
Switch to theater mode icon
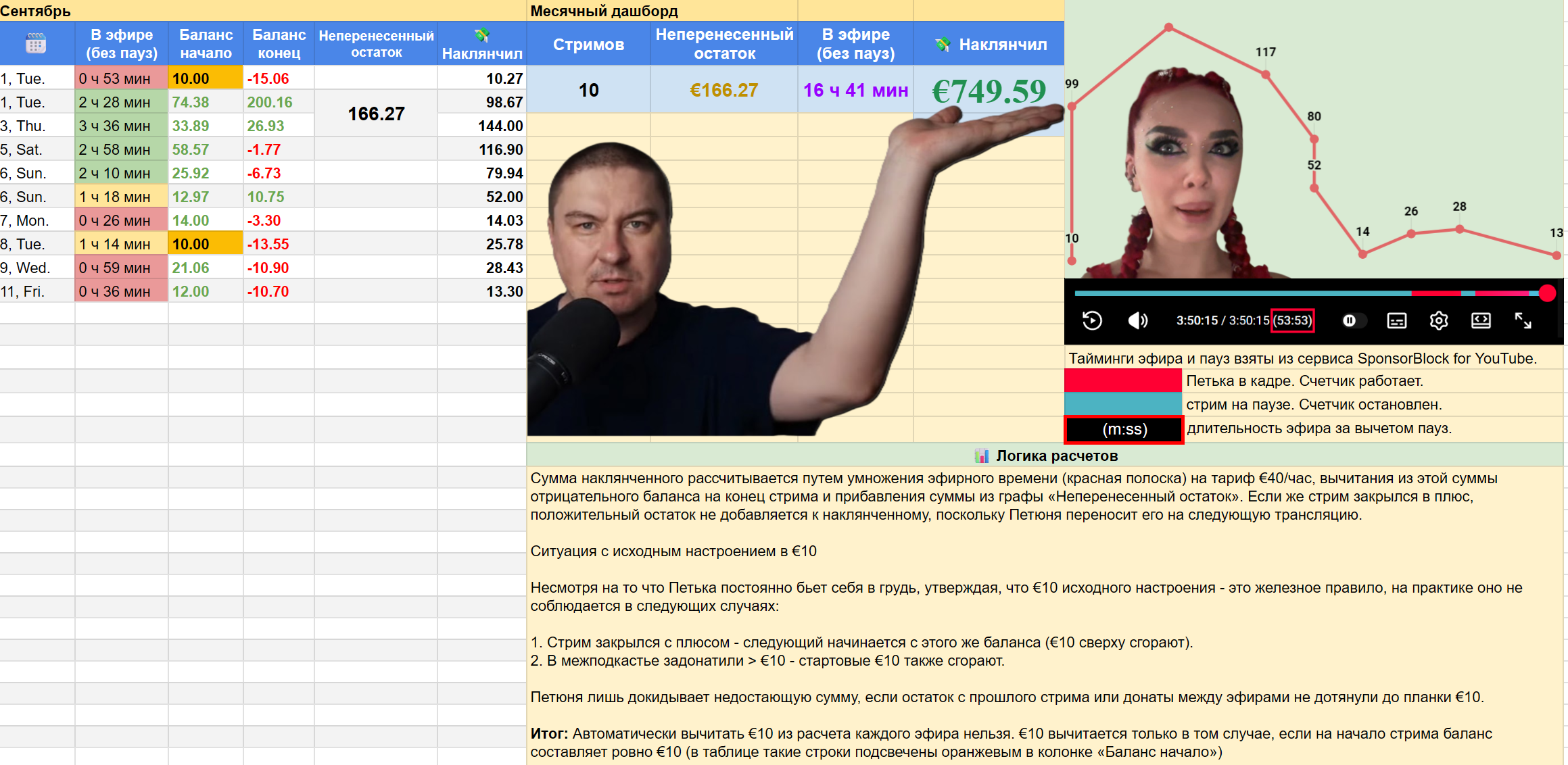[x=1481, y=320]
